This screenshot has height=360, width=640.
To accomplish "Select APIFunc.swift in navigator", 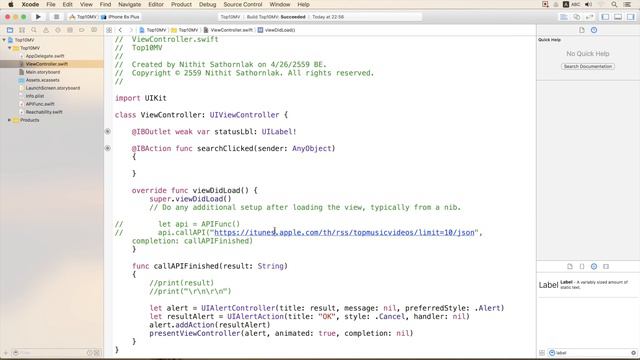I will [x=40, y=104].
